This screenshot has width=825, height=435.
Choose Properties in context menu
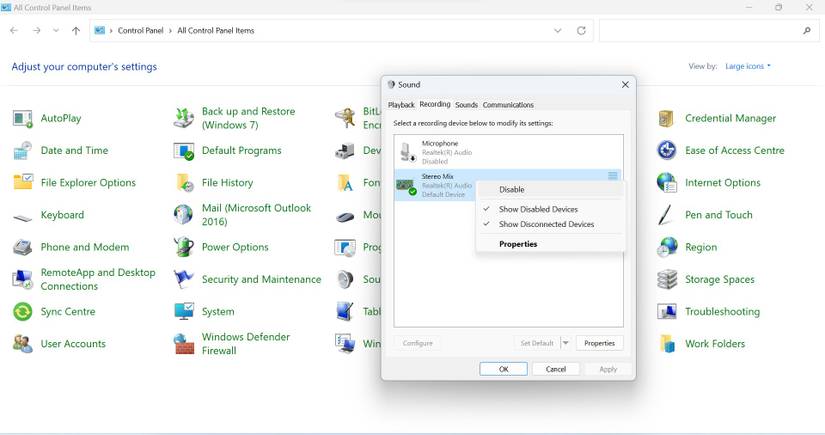[550, 244]
